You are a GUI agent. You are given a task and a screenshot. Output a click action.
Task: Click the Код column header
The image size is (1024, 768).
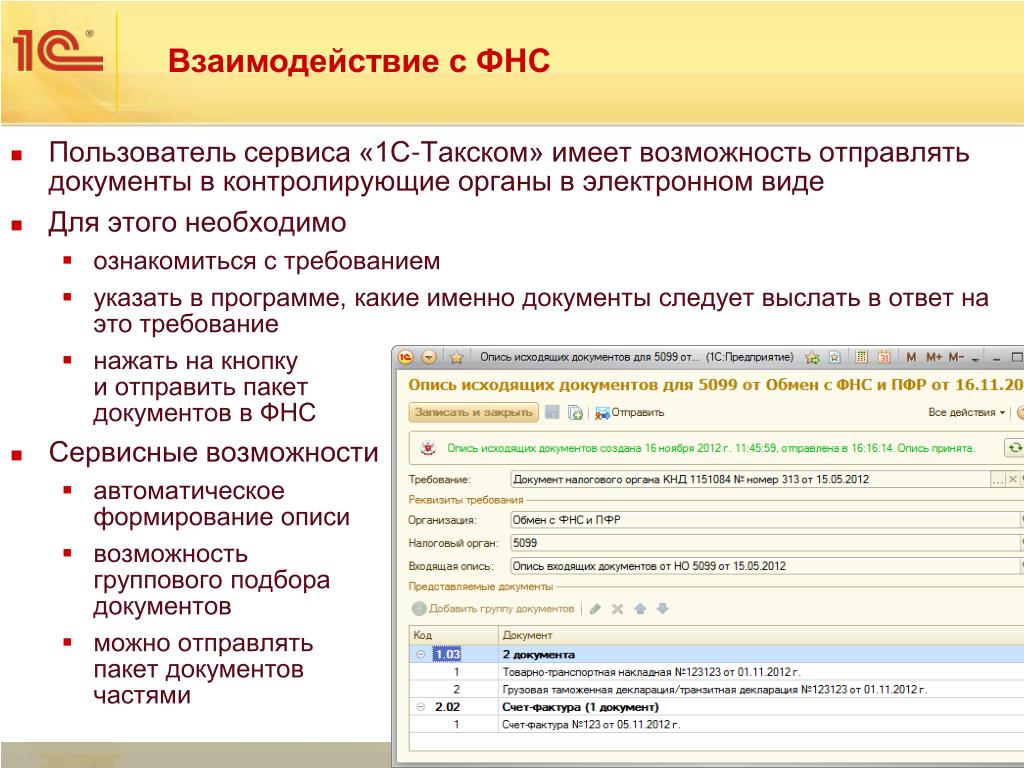point(454,635)
